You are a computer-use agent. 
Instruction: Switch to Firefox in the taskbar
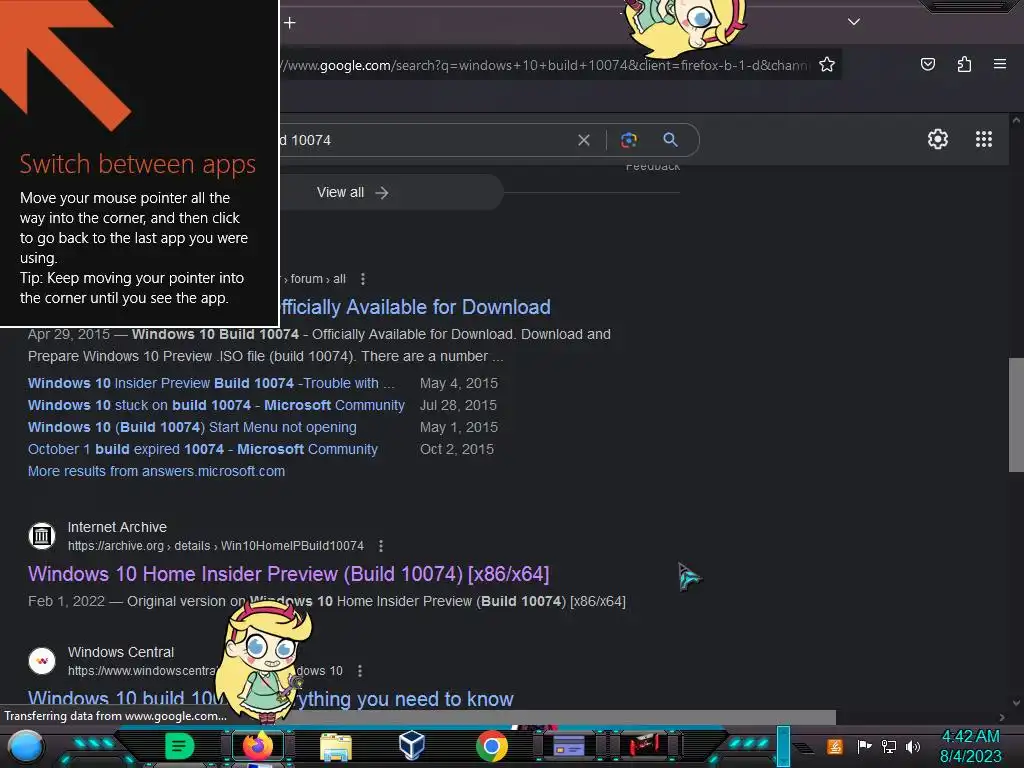pos(258,746)
